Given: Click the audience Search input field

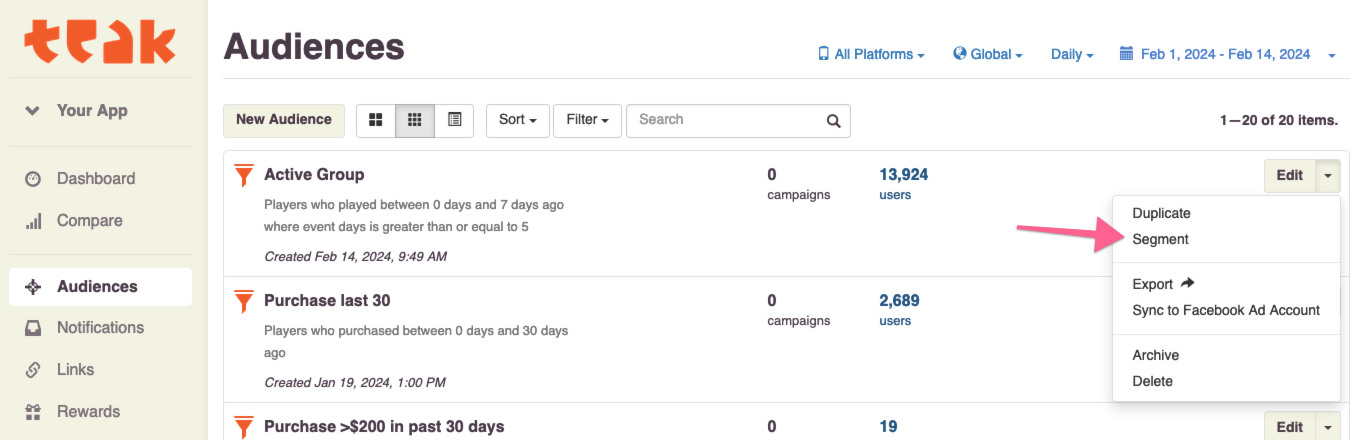Looking at the screenshot, I should [x=728, y=120].
